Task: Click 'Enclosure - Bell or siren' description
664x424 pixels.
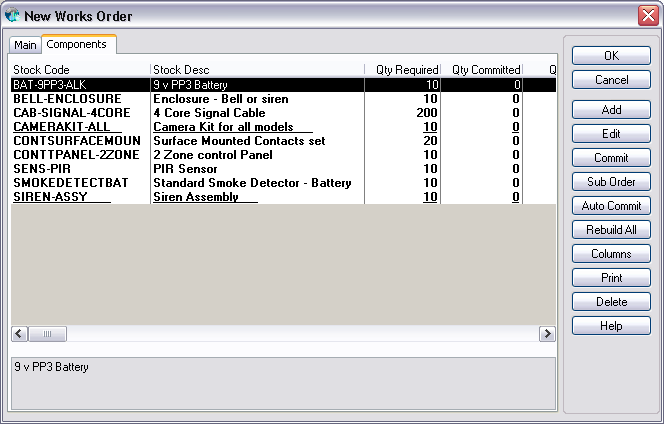Action: [x=221, y=99]
